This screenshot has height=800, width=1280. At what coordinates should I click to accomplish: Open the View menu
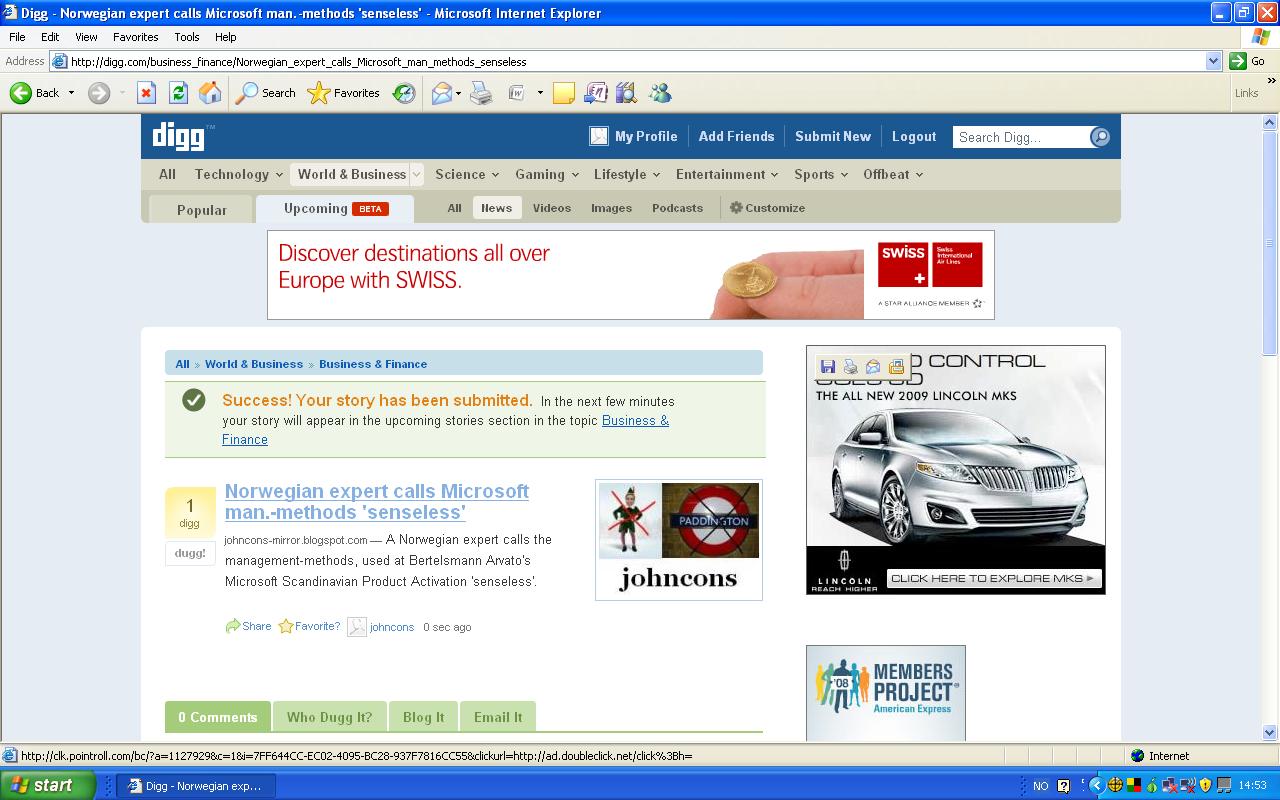pyautogui.click(x=86, y=37)
